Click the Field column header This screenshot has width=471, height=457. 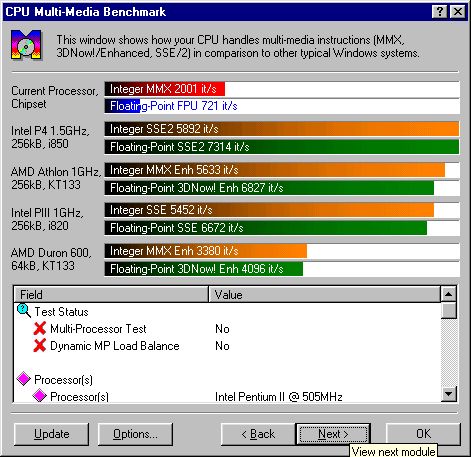point(111,295)
